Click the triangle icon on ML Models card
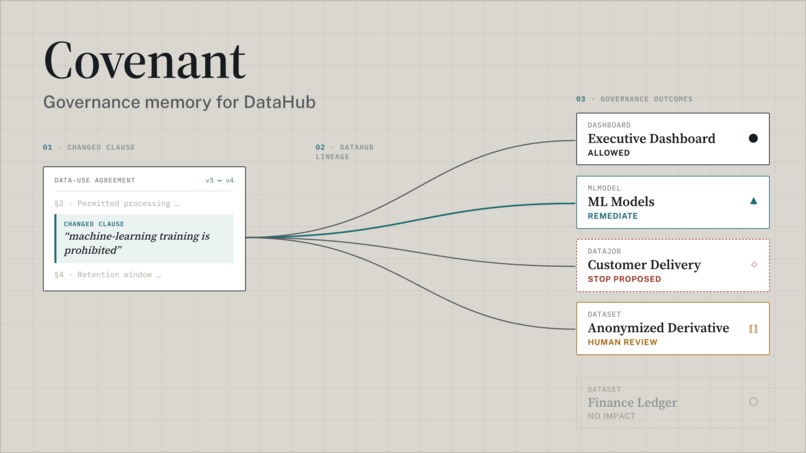 754,201
